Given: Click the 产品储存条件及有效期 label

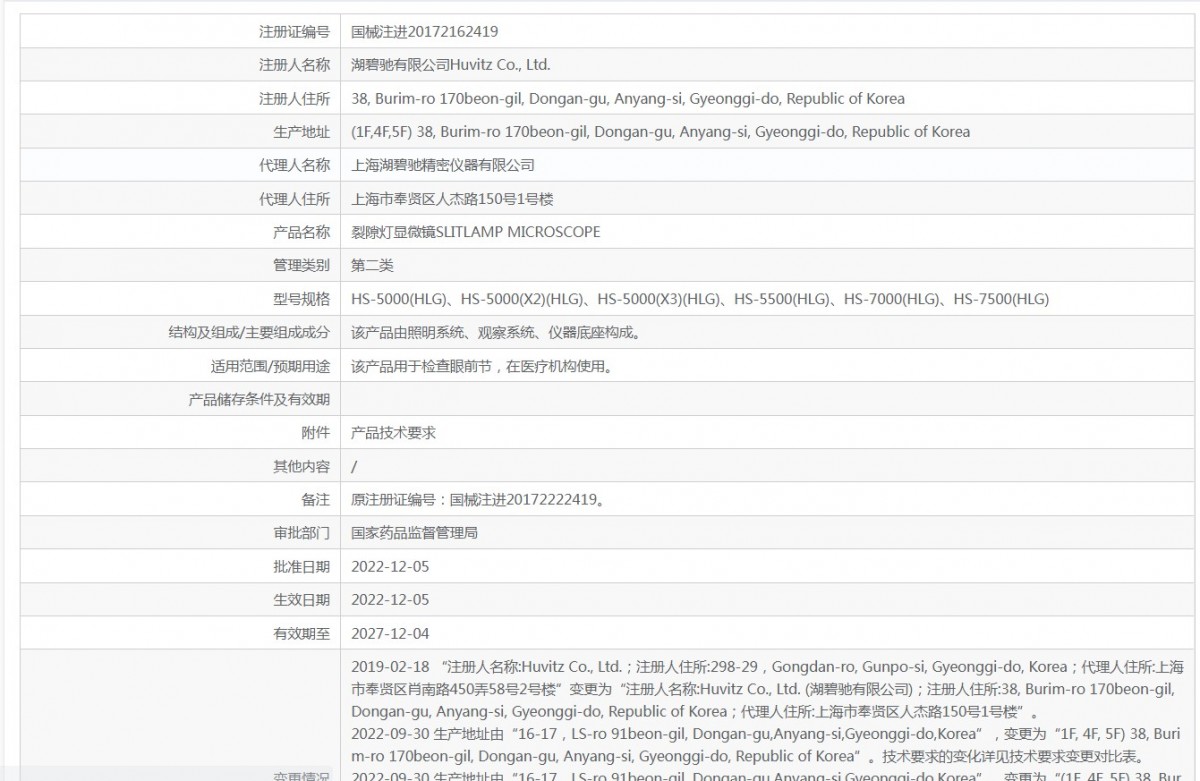Looking at the screenshot, I should (x=259, y=400).
